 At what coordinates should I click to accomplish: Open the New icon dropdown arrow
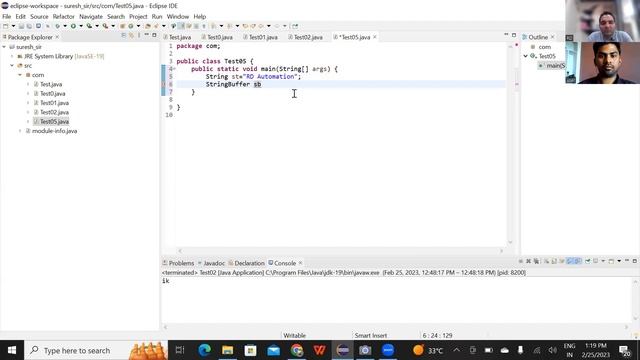click(13, 26)
